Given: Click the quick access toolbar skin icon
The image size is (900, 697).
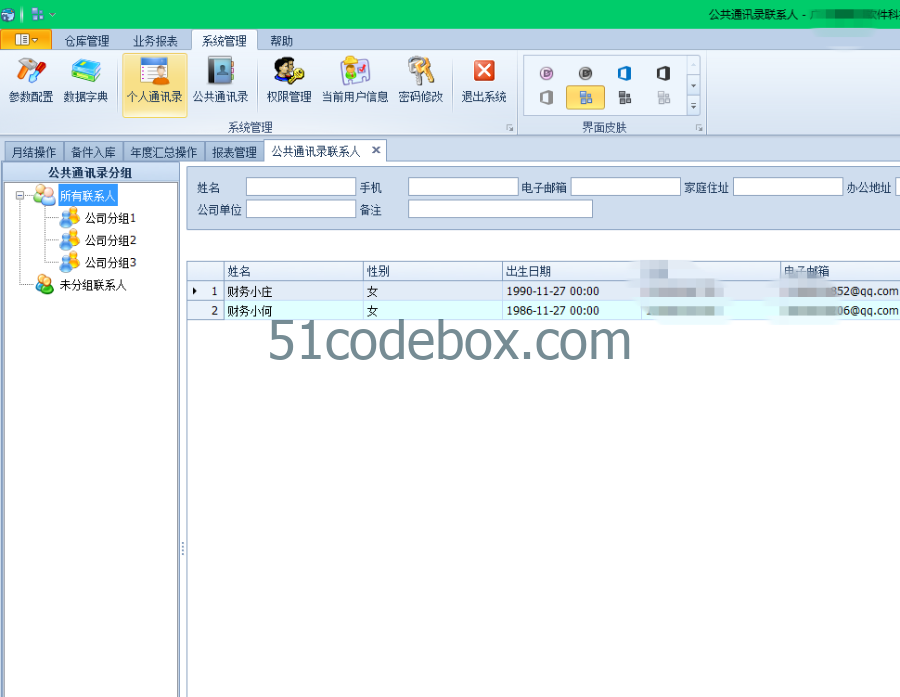Looking at the screenshot, I should point(37,14).
